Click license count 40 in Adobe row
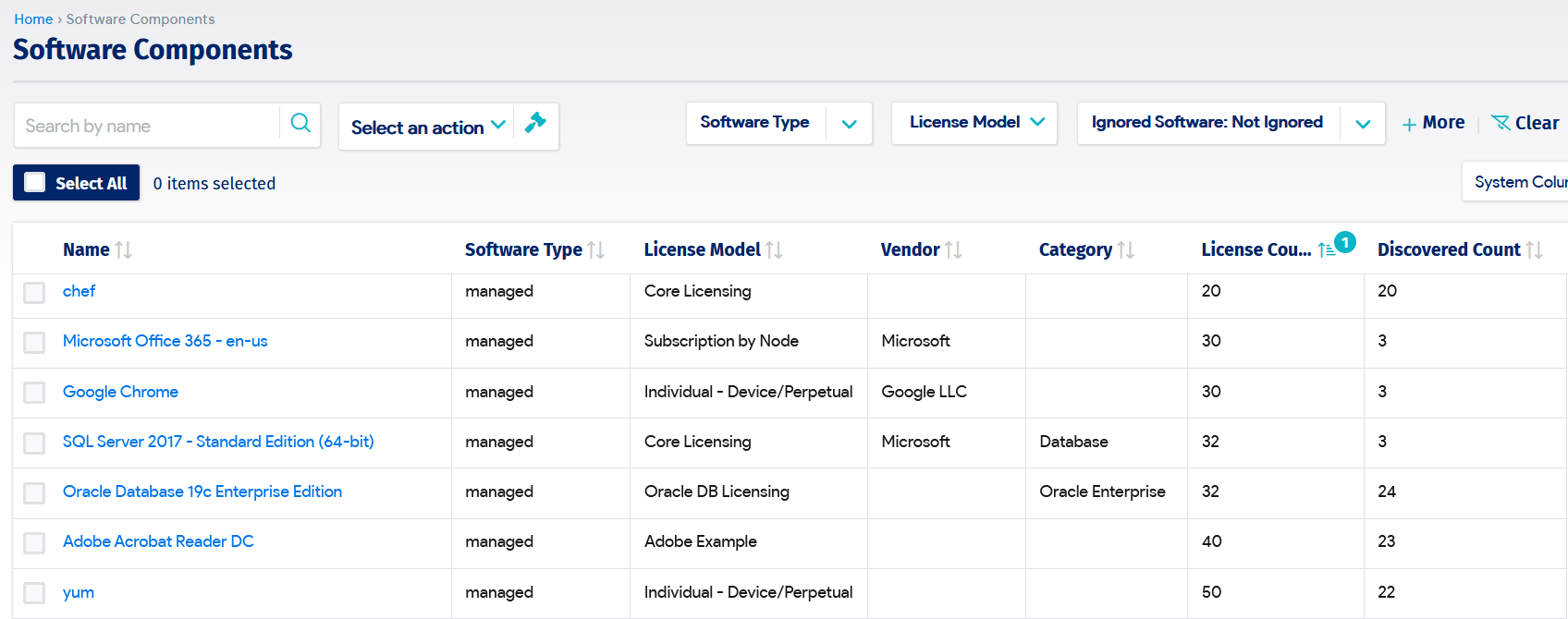 pyautogui.click(x=1211, y=541)
